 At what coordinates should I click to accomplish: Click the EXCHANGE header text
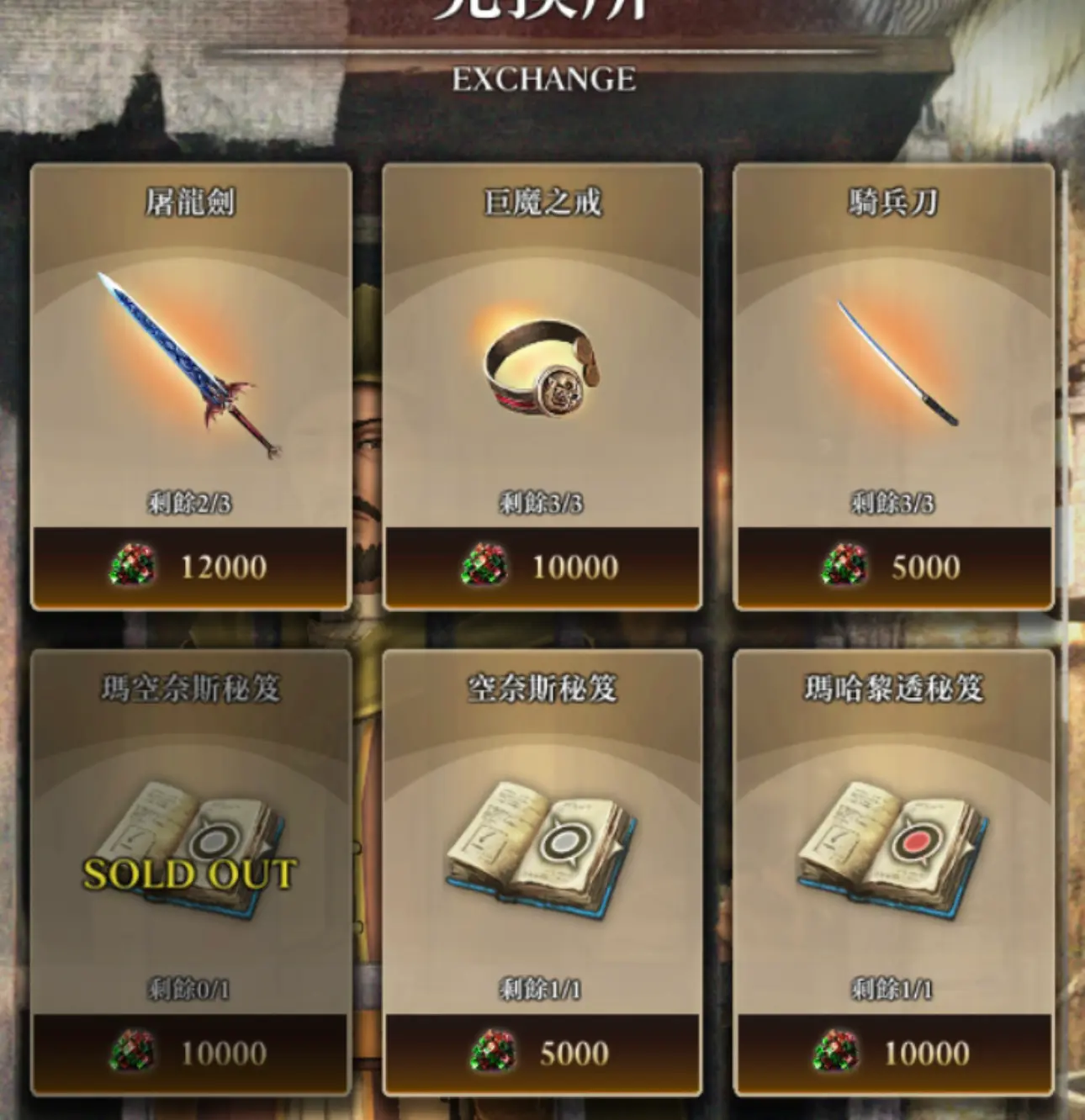543,79
